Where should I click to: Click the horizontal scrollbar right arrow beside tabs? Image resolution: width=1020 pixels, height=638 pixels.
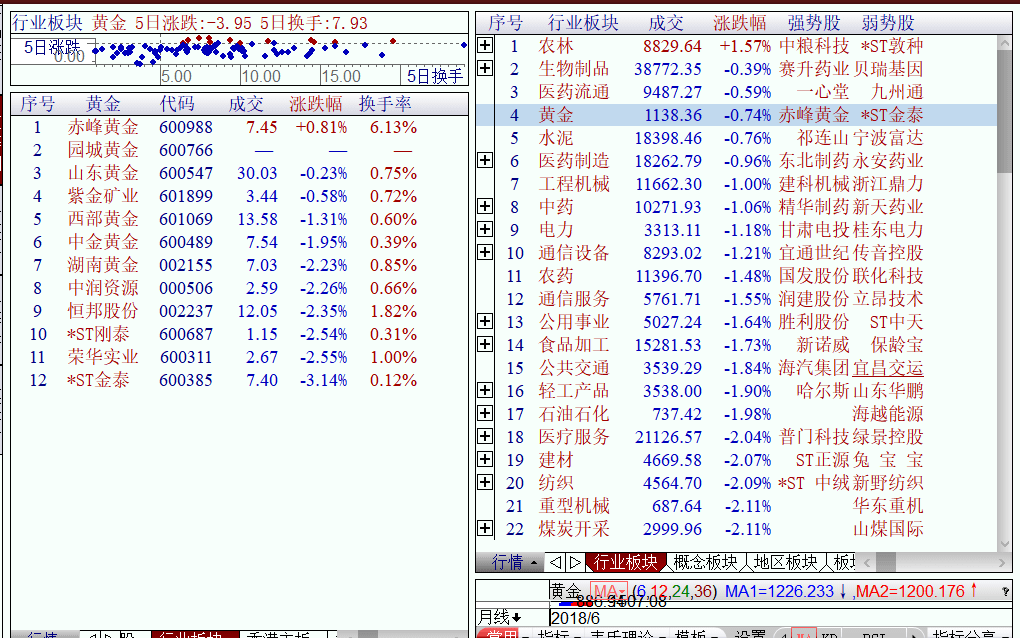pyautogui.click(x=1002, y=563)
